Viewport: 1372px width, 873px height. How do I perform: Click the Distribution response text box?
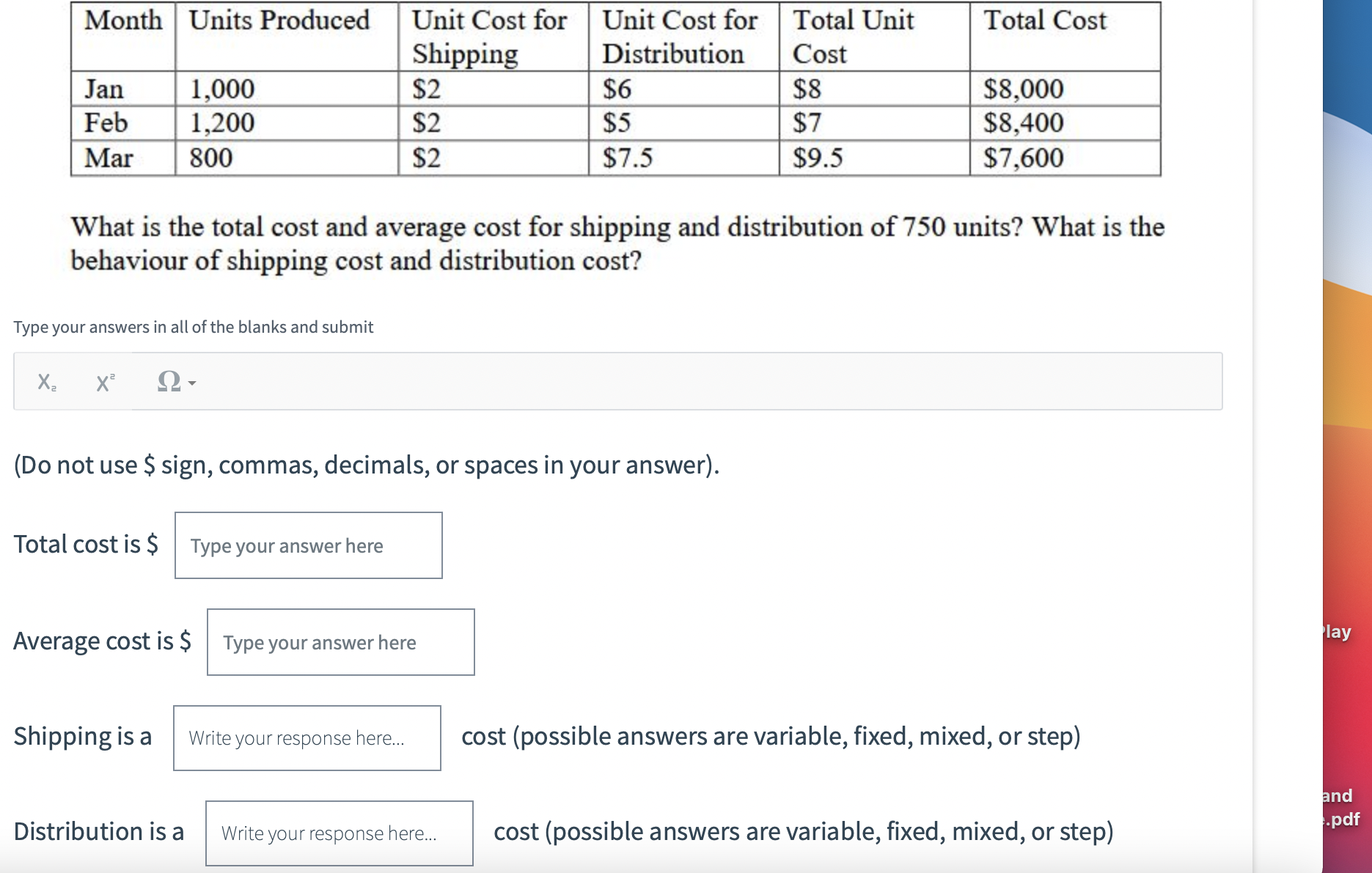click(x=339, y=833)
